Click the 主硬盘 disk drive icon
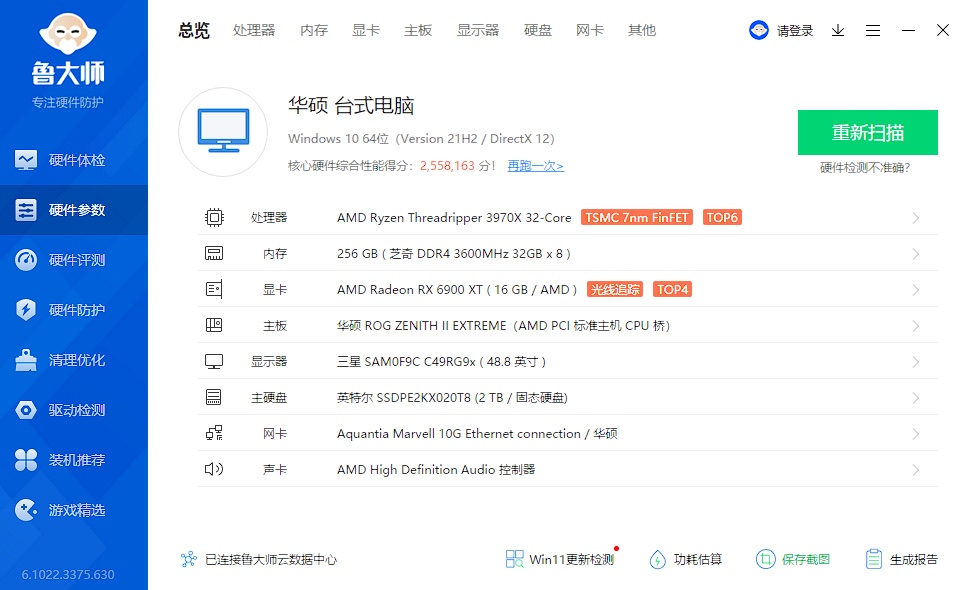 pyautogui.click(x=214, y=397)
